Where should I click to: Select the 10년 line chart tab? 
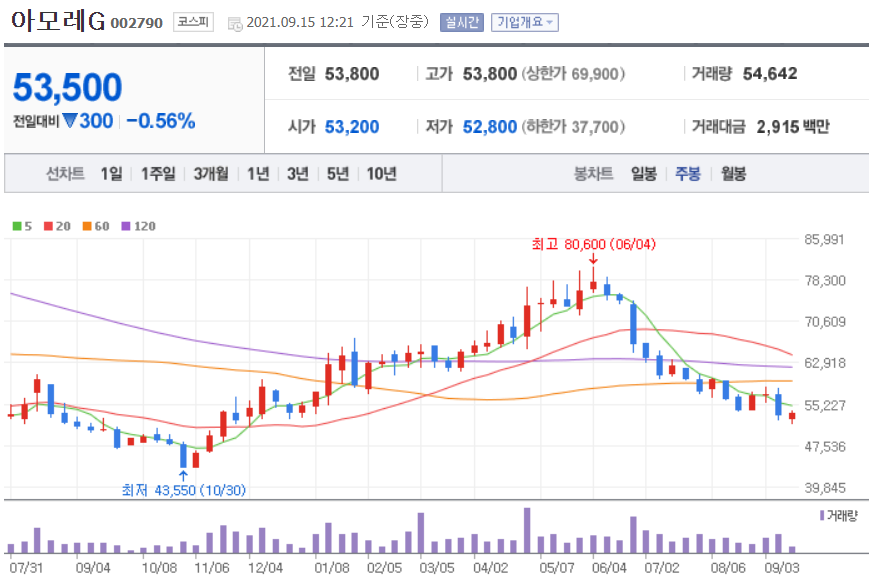tap(382, 174)
